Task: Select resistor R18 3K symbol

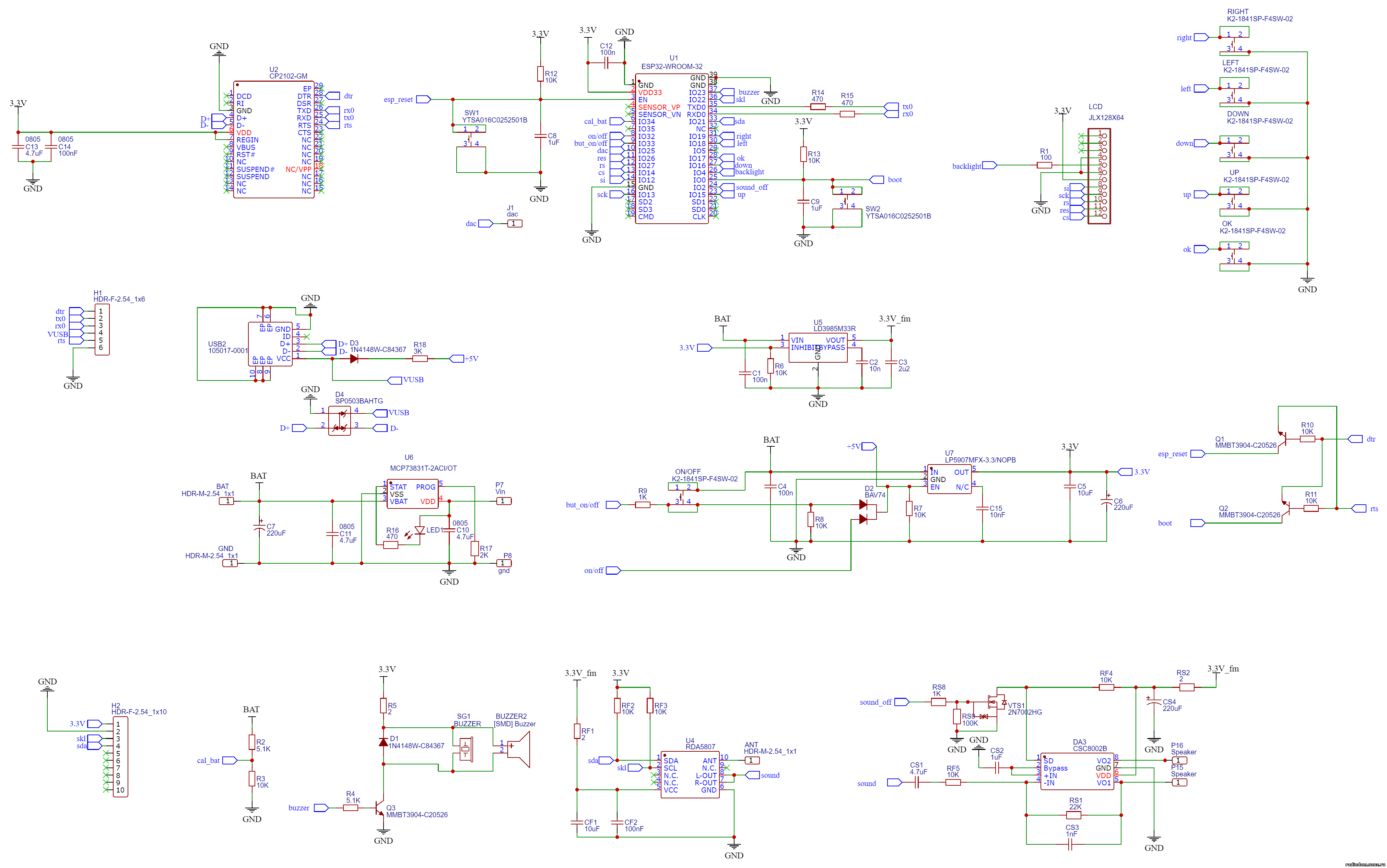Action: tap(420, 359)
